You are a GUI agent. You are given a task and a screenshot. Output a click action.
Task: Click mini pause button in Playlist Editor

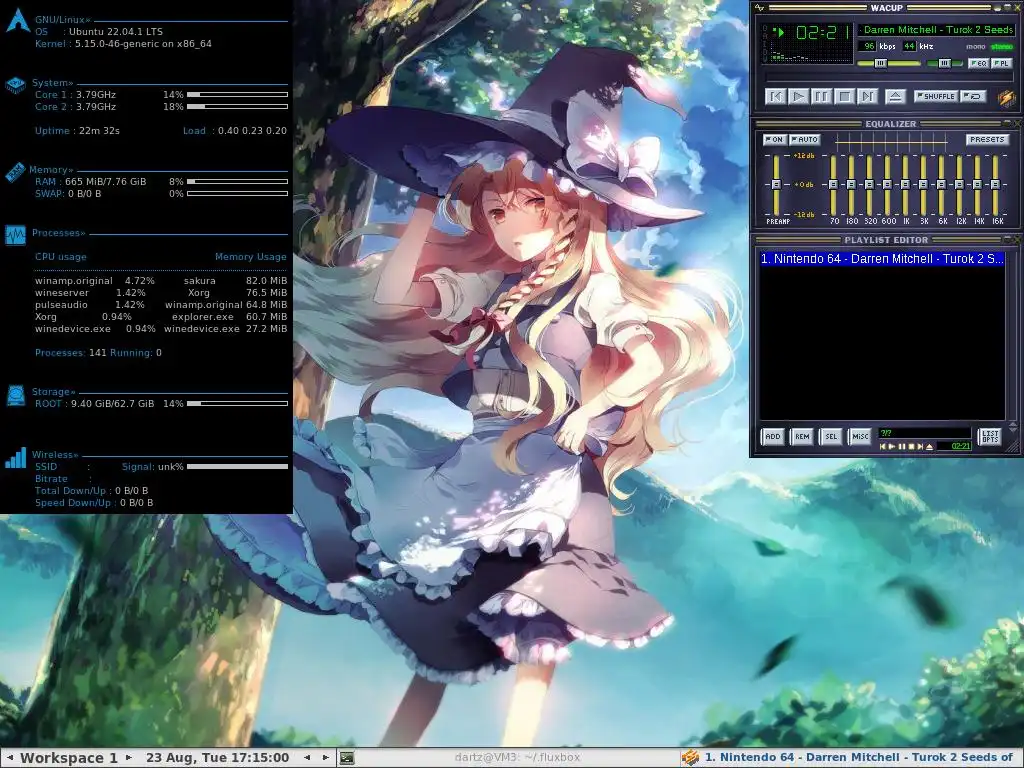tap(902, 447)
